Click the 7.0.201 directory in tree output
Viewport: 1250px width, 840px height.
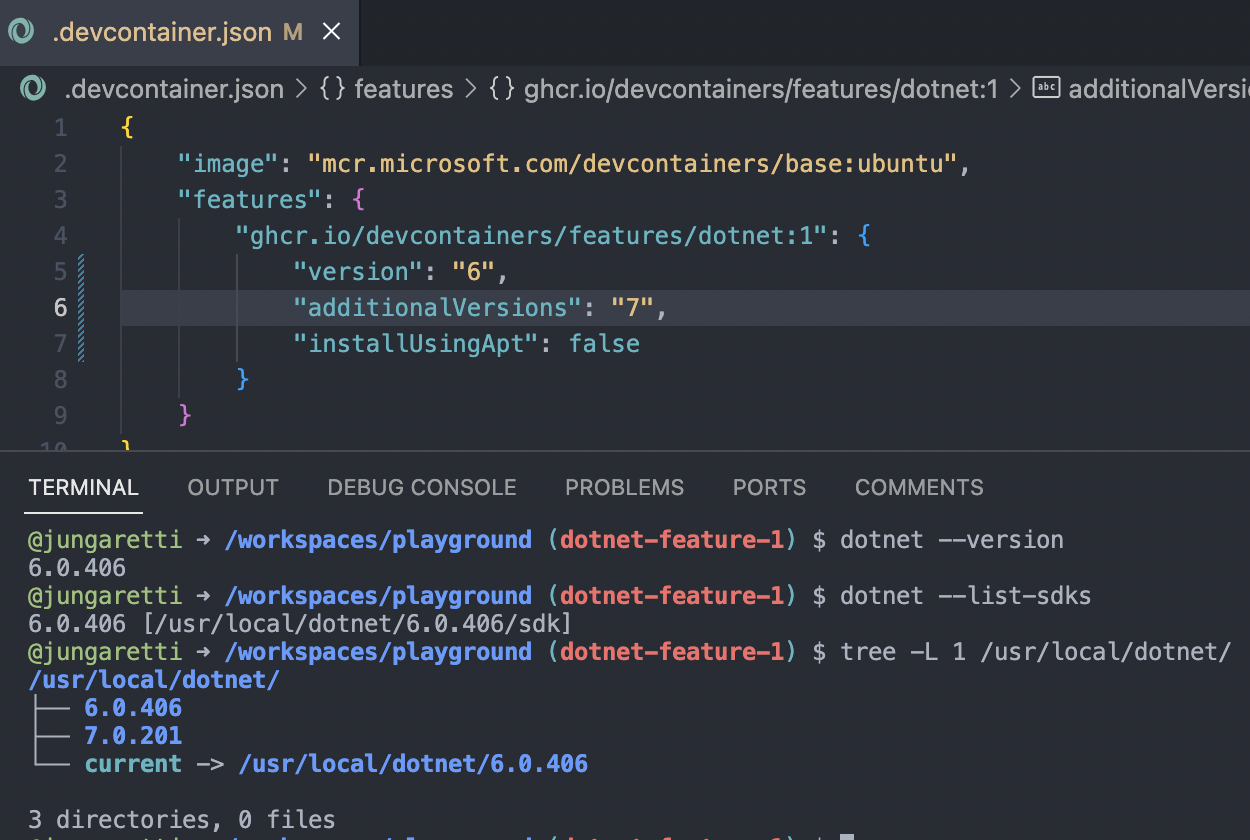coord(133,736)
